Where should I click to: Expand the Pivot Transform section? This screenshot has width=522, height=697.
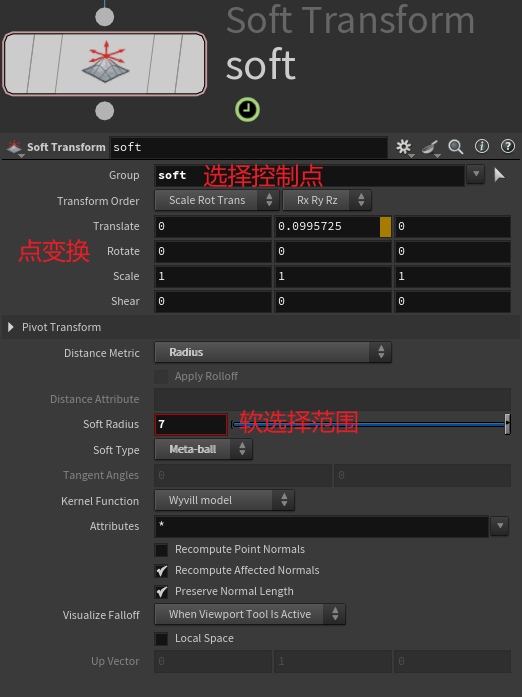[11, 327]
